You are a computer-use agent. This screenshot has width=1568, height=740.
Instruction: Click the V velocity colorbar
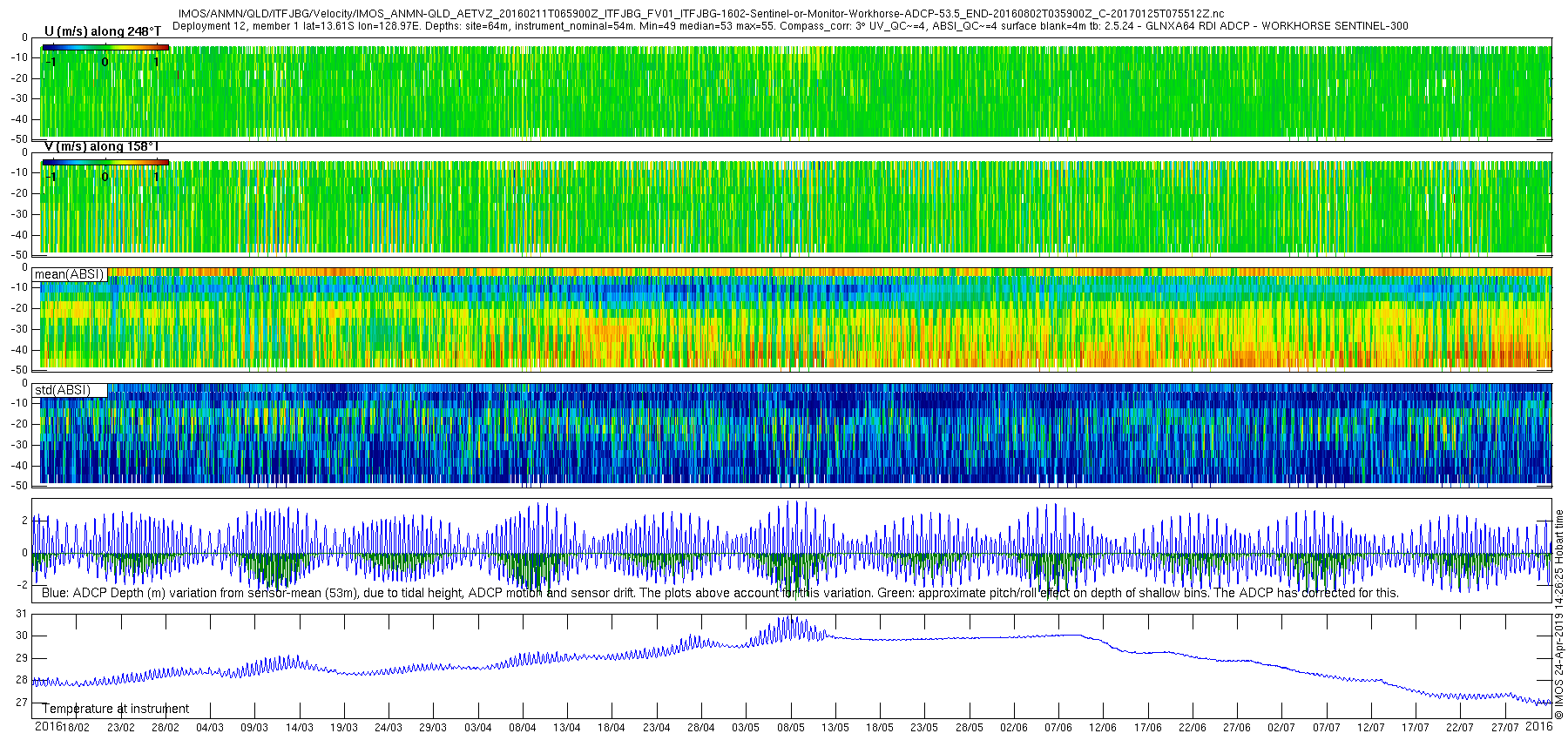coord(105,162)
